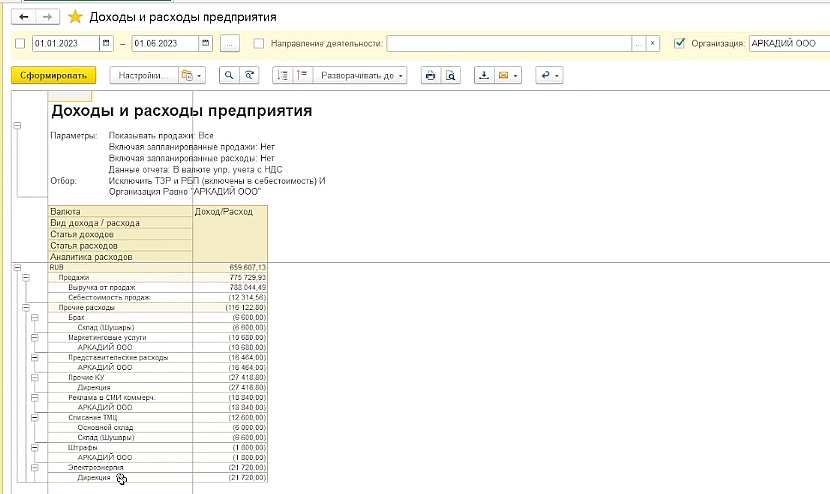This screenshot has height=494, width=830.
Task: Click Продажи total 775 729,93
Action: [x=248, y=277]
